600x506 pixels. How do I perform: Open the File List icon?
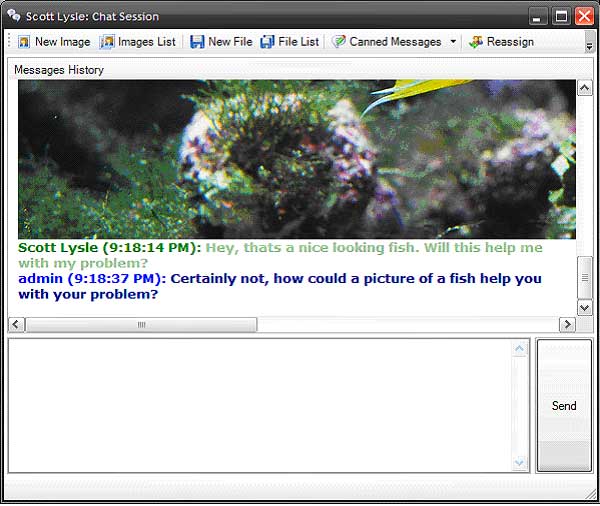point(267,42)
